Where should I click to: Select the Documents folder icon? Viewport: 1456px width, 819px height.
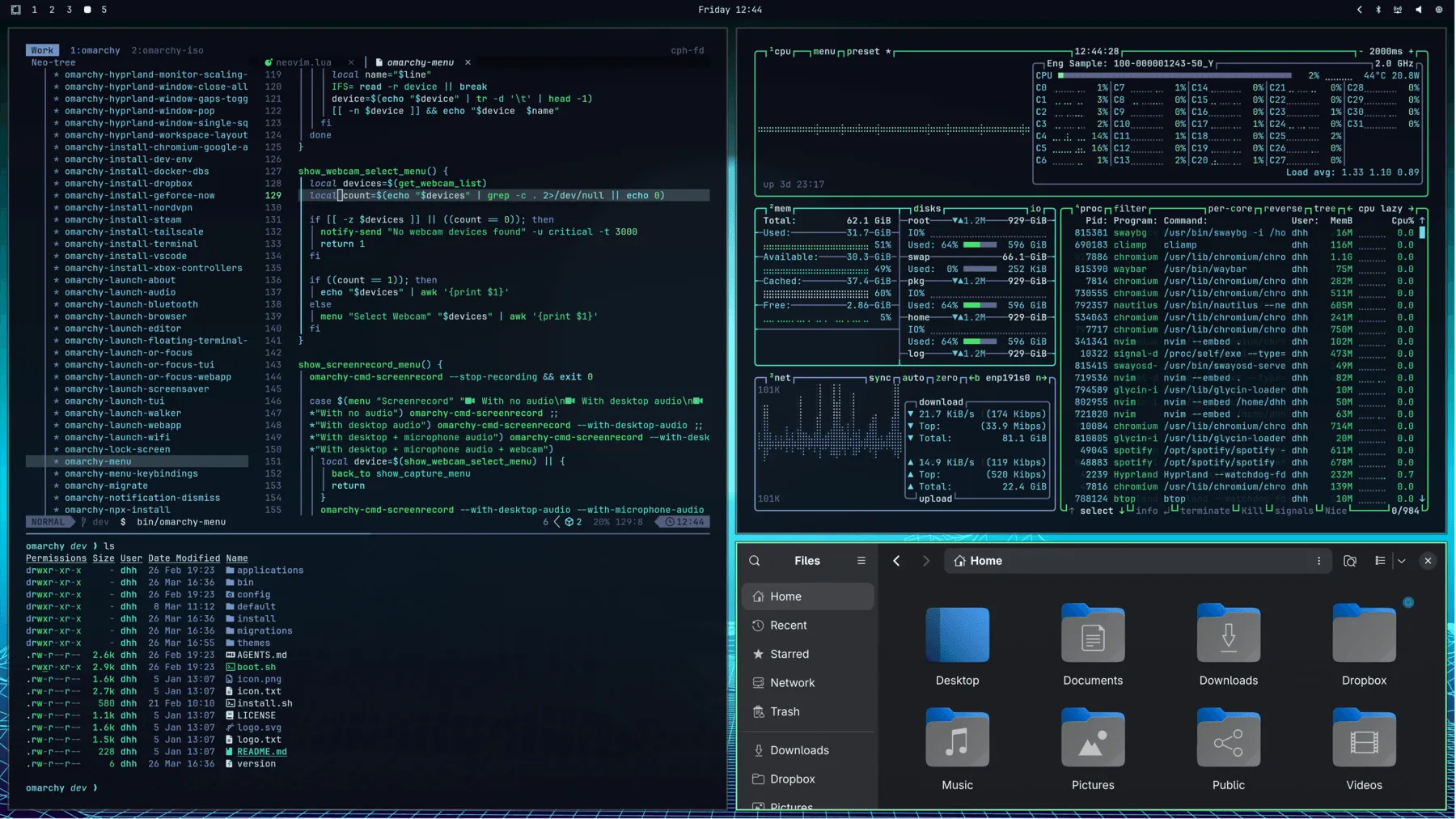click(1093, 634)
